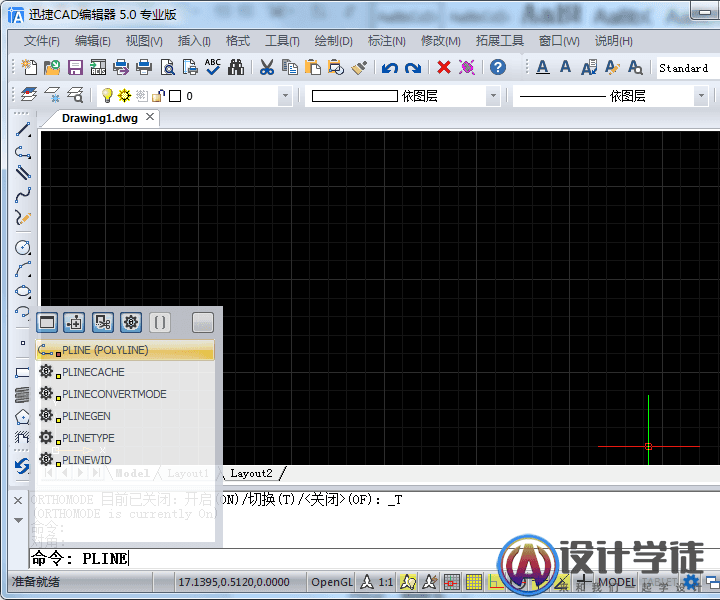Select the Rectangle tool in the left toolbar
The image size is (720, 600).
pos(21,372)
